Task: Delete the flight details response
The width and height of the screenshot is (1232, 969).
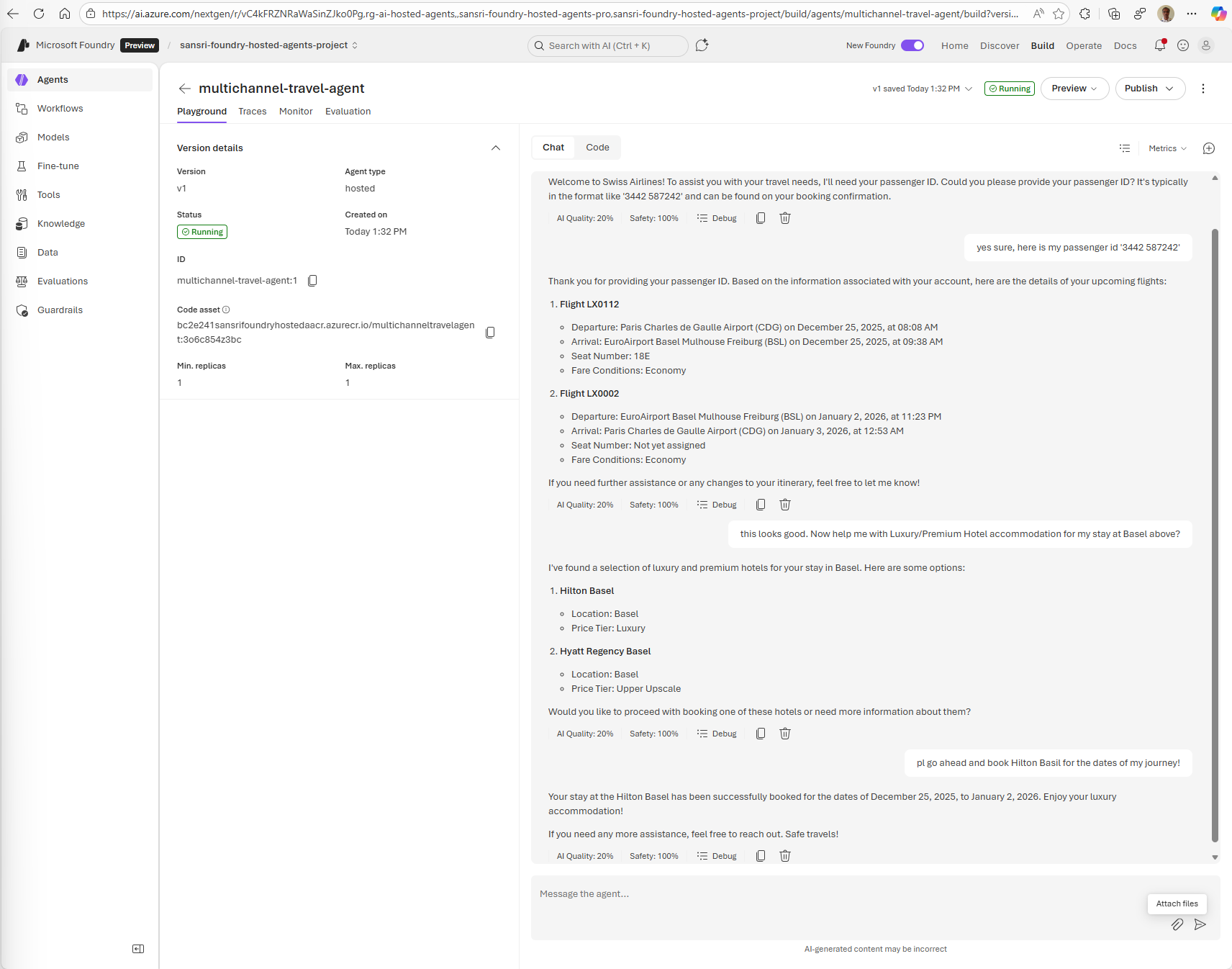Action: (x=785, y=505)
